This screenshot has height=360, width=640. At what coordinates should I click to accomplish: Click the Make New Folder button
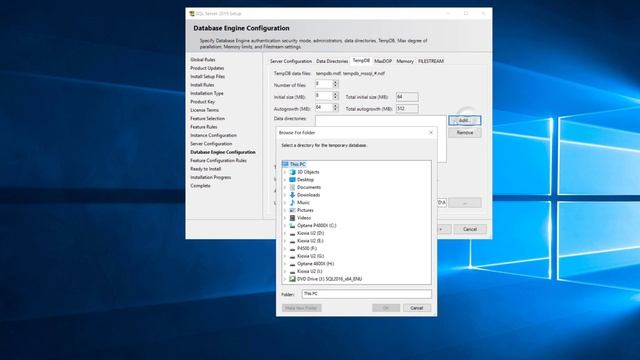pyautogui.click(x=301, y=308)
